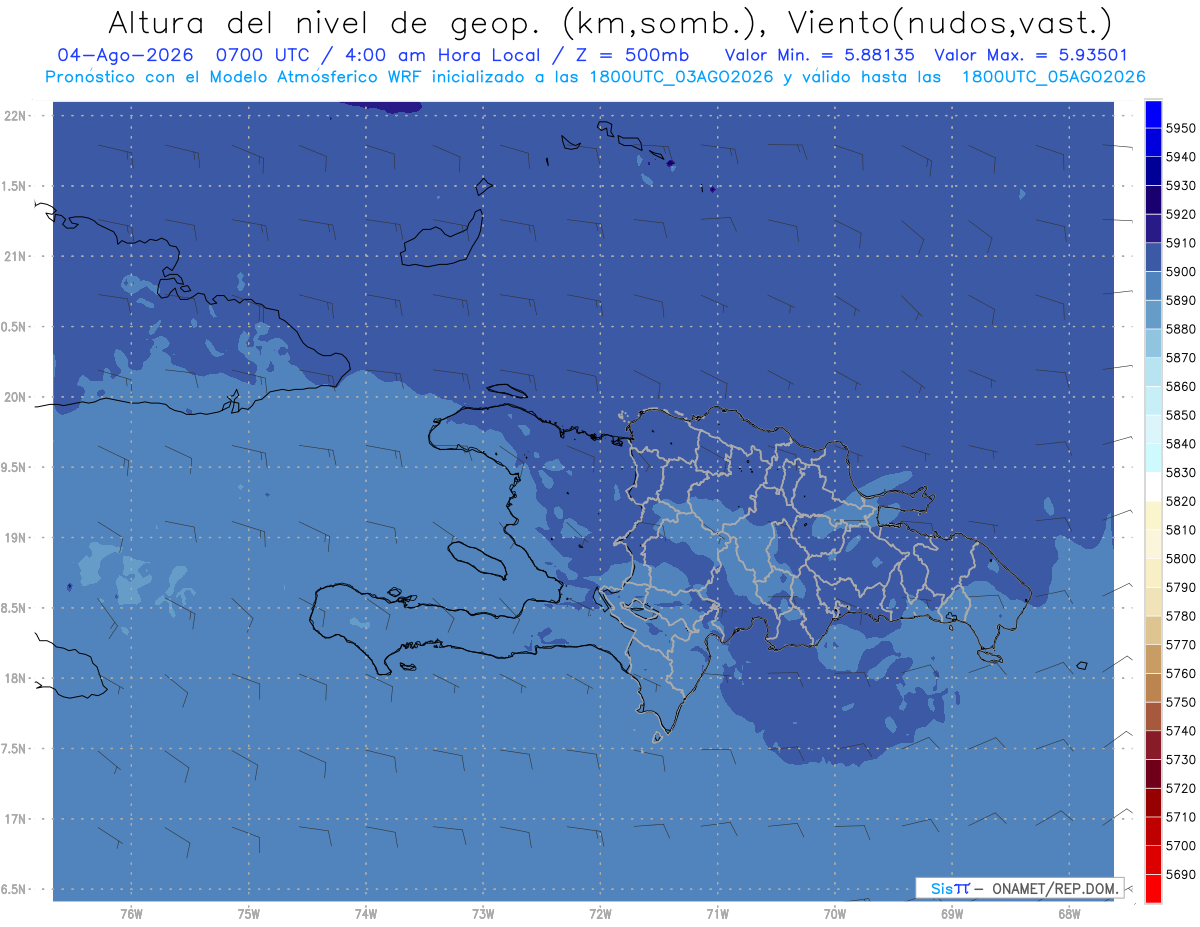Click the '5800' legend value

1180,559
